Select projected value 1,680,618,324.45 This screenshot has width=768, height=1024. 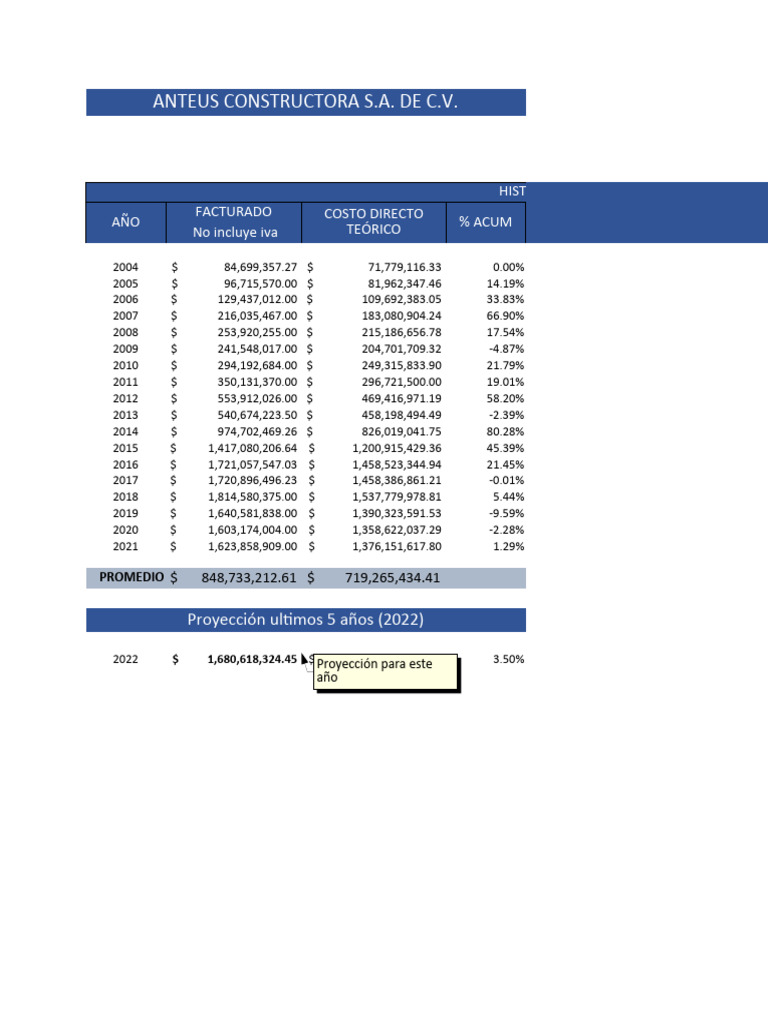pyautogui.click(x=252, y=660)
